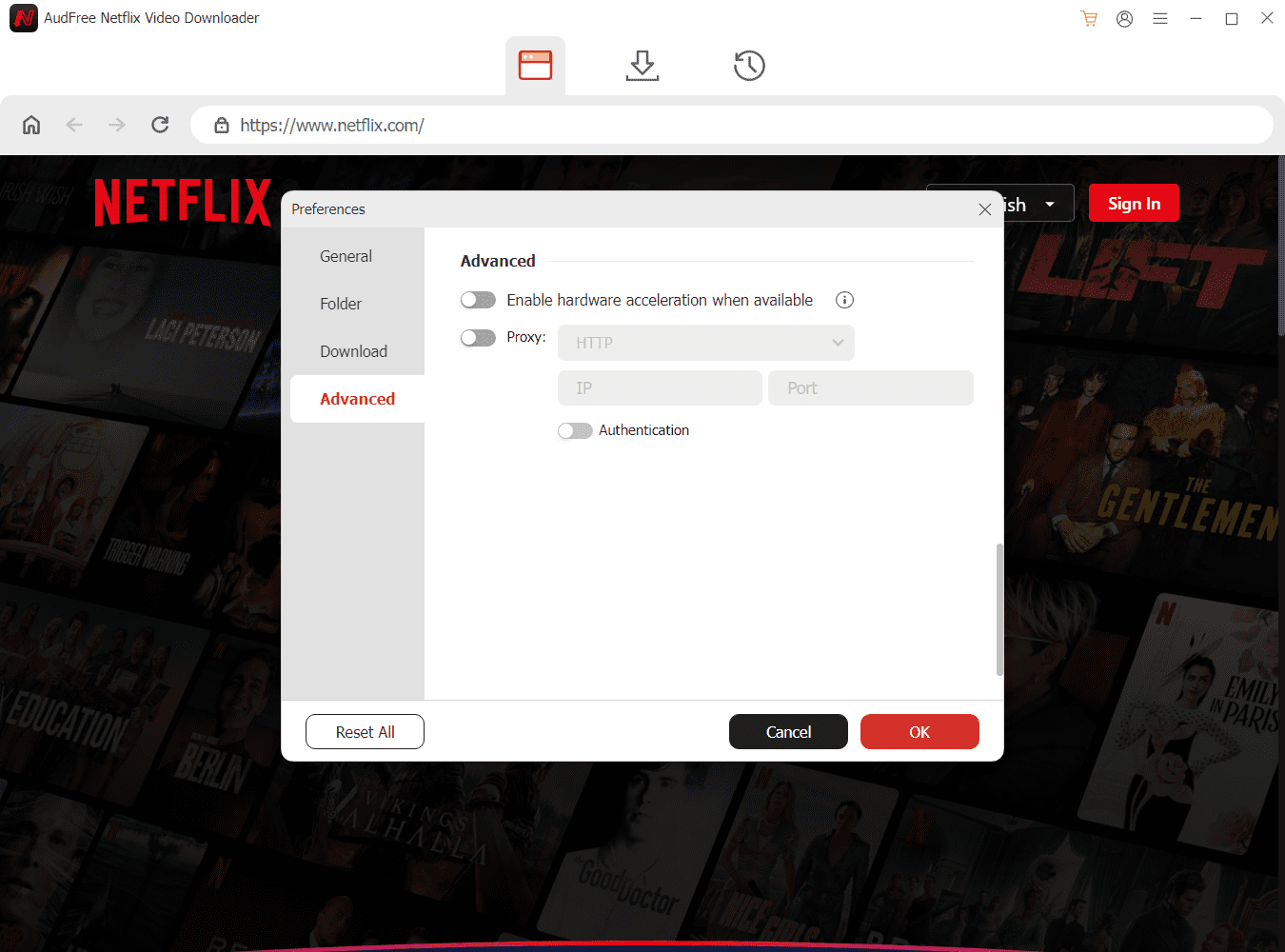Click the Preferences dialog scrollbar

[999, 609]
